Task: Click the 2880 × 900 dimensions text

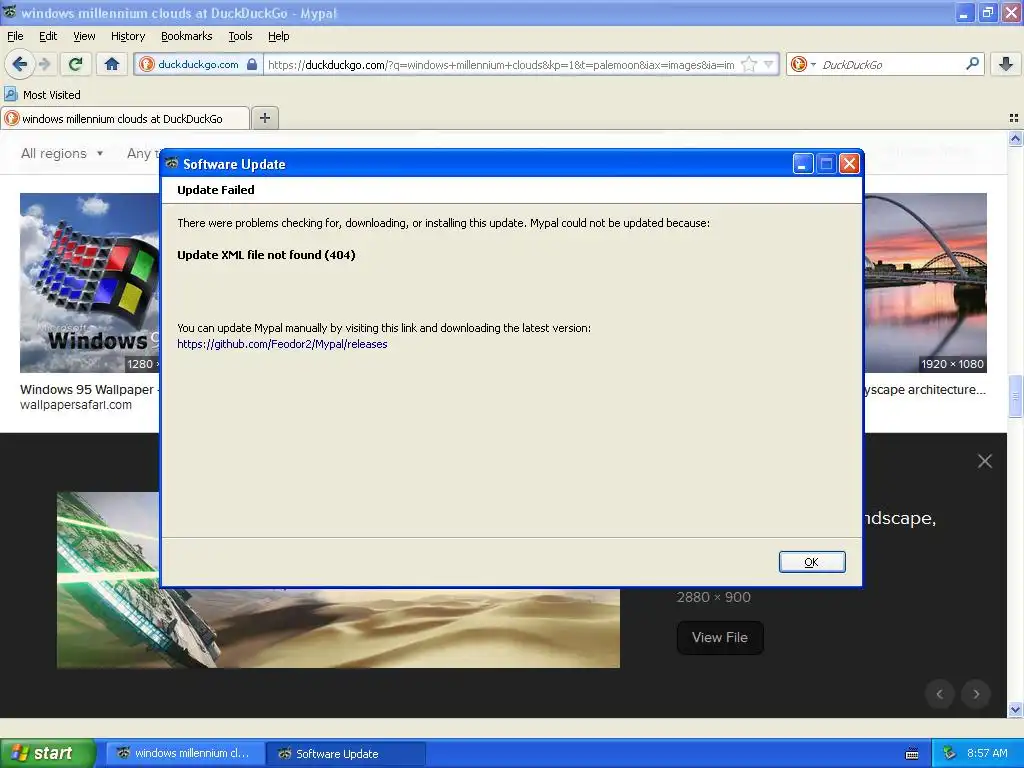Action: 713,597
